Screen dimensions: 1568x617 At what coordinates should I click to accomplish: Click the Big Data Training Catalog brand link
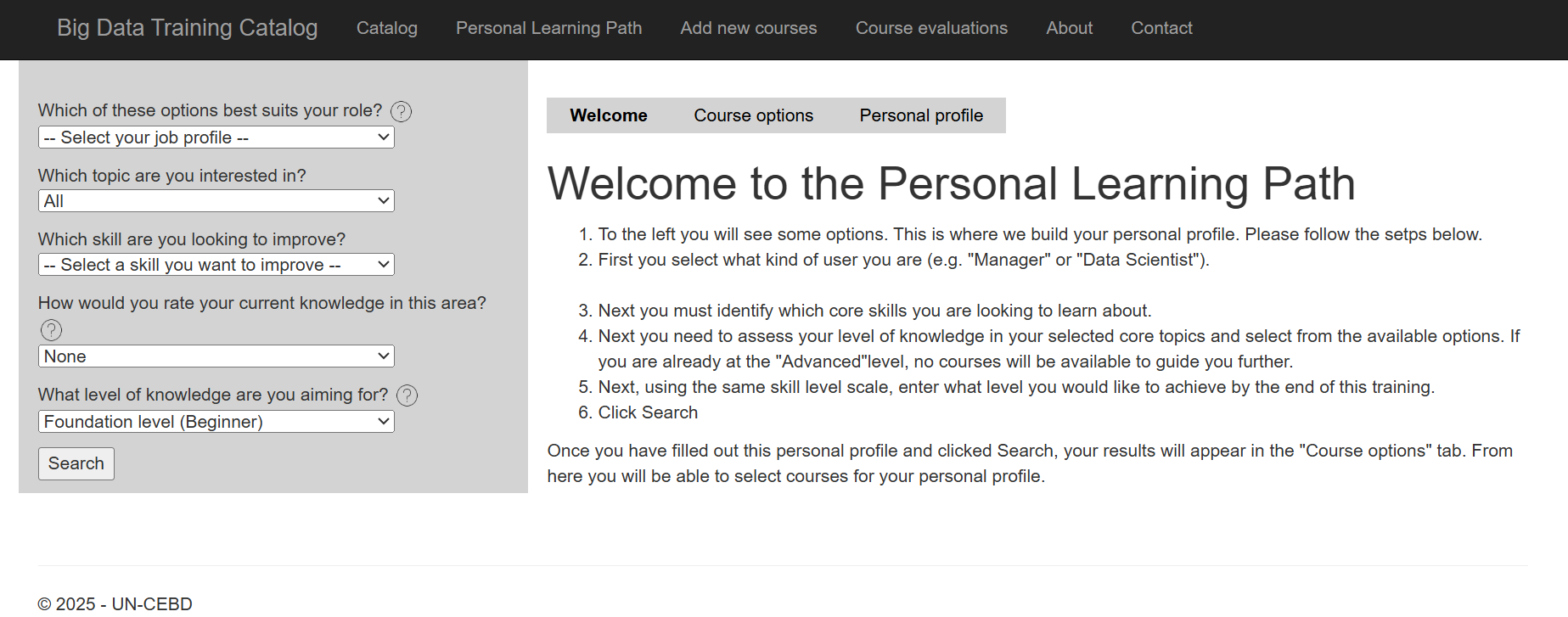point(187,28)
